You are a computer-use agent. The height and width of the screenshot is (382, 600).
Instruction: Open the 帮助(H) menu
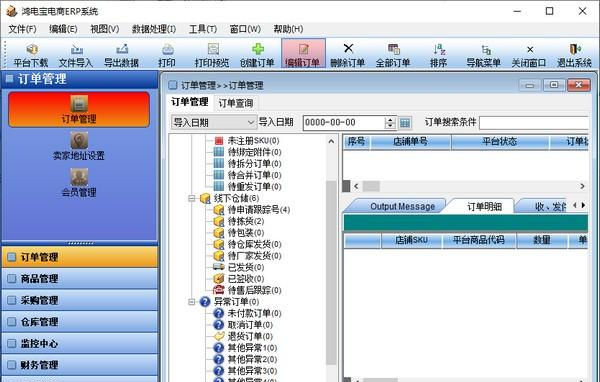click(288, 29)
